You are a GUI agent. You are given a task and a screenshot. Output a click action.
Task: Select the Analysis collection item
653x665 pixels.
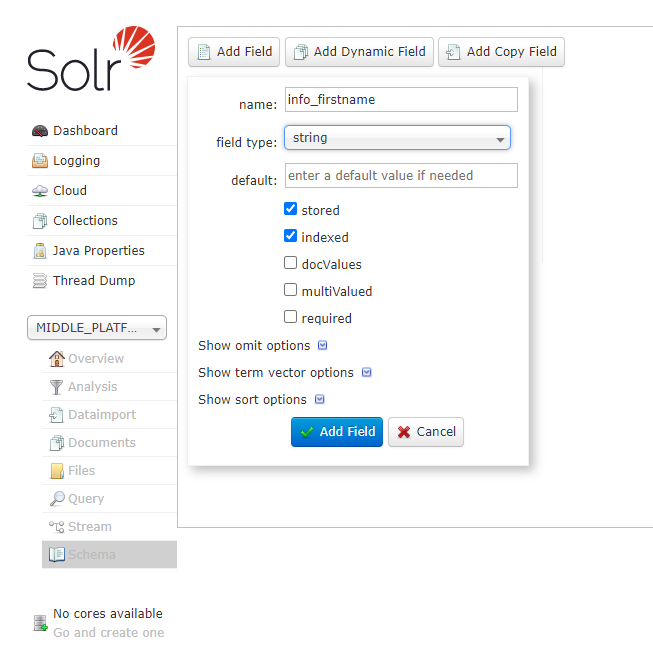(x=109, y=387)
